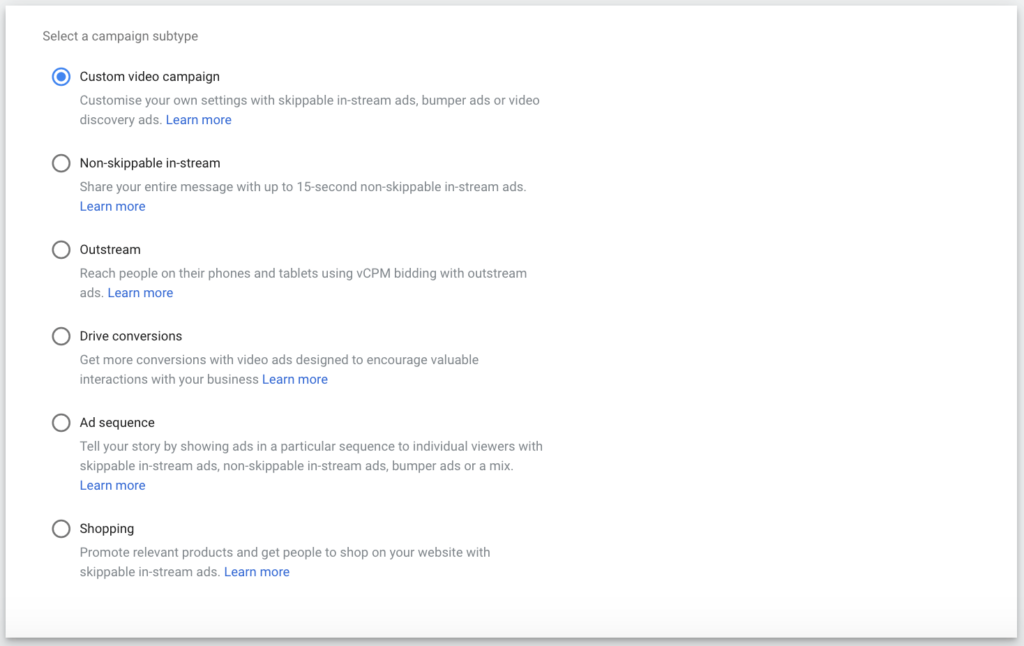Click the 'Shopping' label text
Viewport: 1024px width, 646px height.
(106, 528)
